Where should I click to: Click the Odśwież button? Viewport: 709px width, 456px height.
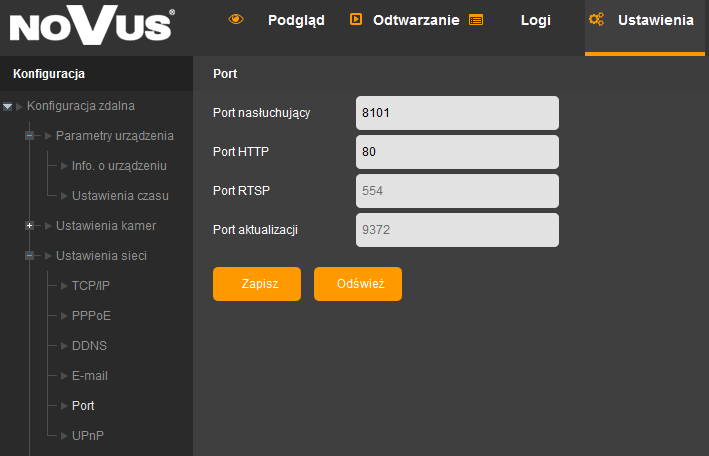(x=358, y=284)
